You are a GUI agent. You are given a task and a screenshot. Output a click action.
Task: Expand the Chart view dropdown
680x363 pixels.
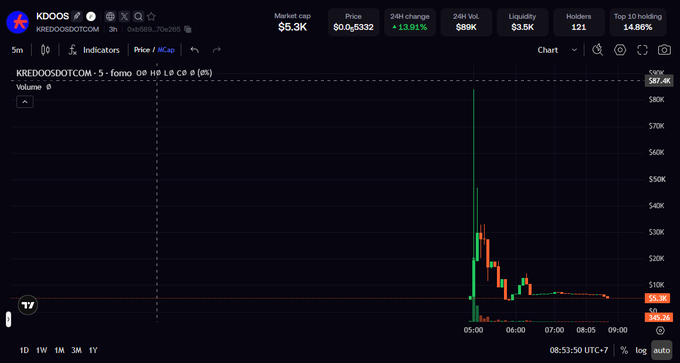pos(557,50)
